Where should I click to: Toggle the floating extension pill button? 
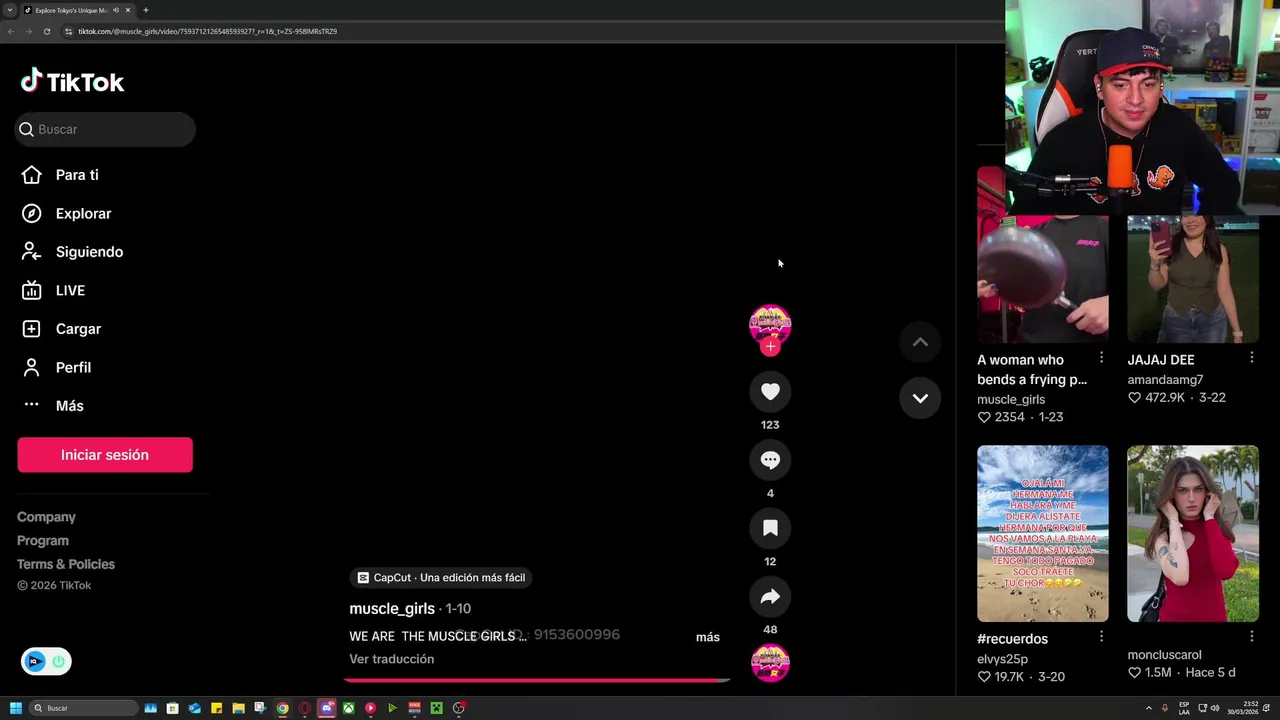click(46, 661)
